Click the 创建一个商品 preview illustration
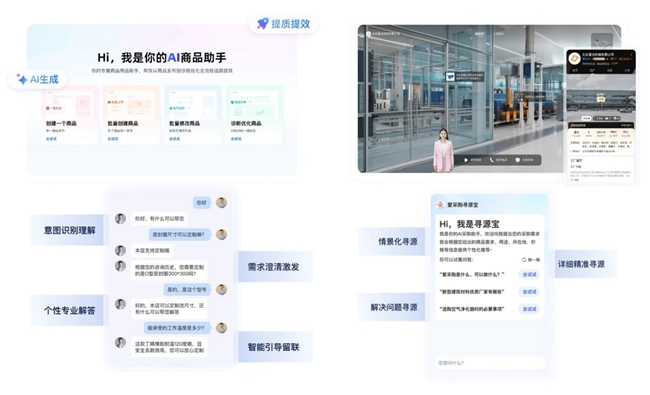This screenshot has height=395, width=650. pos(69,102)
